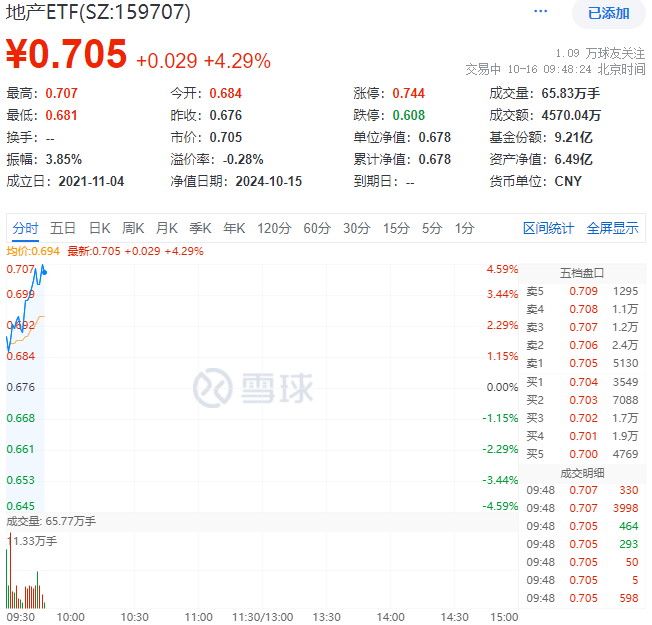Select the 年K chart tab
Viewport: 652px width, 625px height.
(234, 228)
